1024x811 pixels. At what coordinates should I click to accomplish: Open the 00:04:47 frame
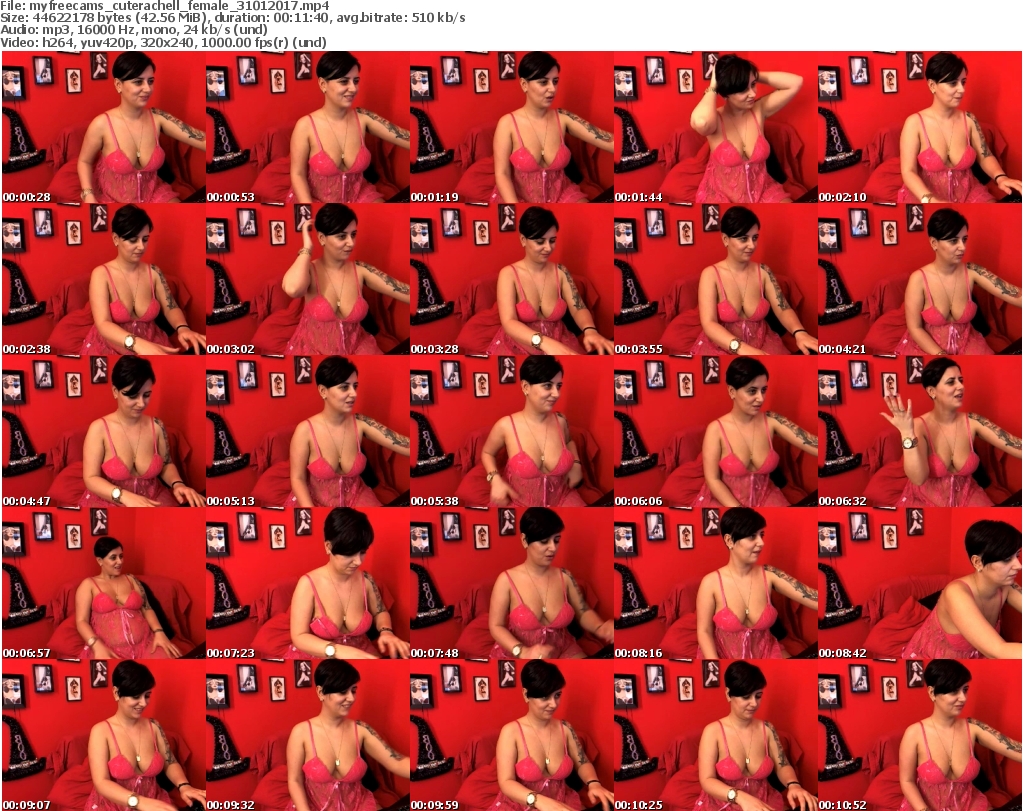(104, 432)
